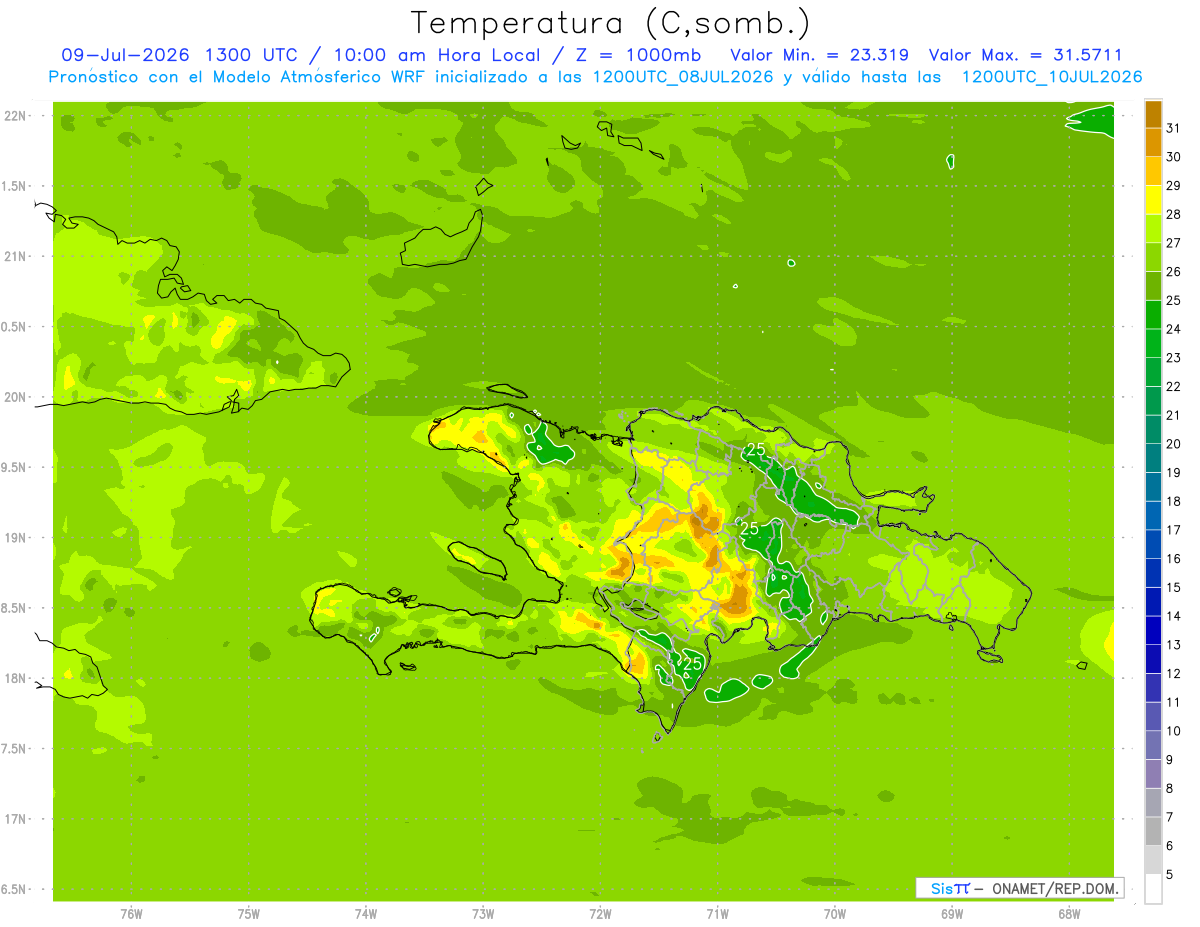Viewport: 1200px width, 927px height.
Task: Click the 21N latitude label
Action: point(16,256)
